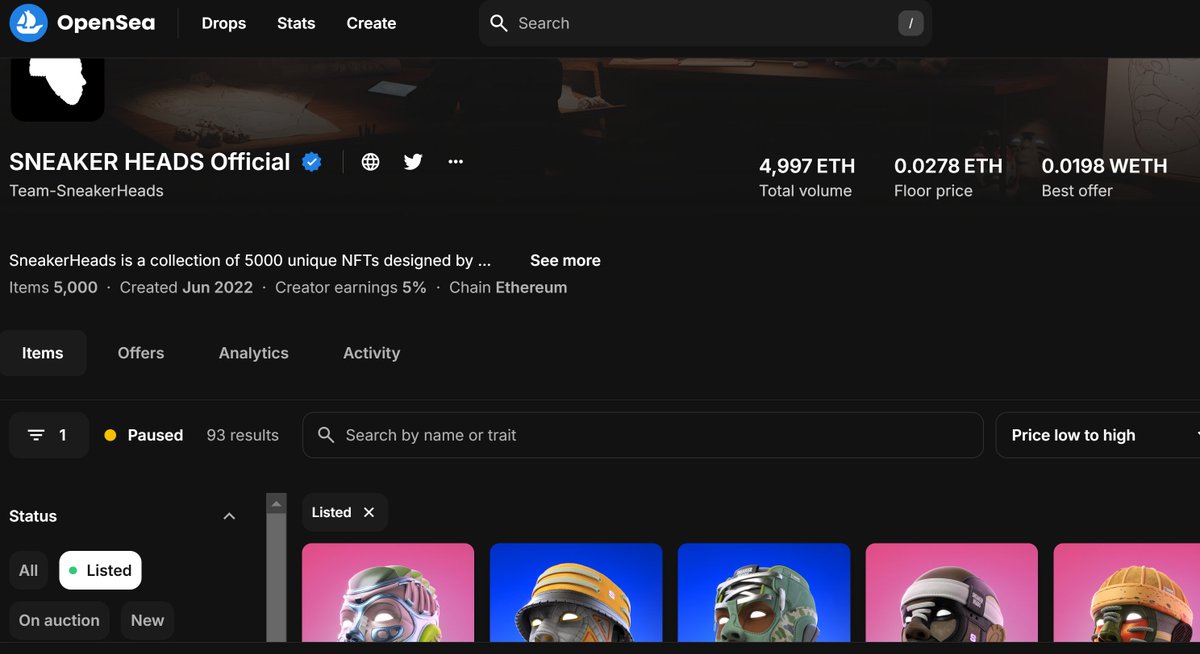Image resolution: width=1200 pixels, height=654 pixels.
Task: Open the collection Twitter icon
Action: pos(413,162)
